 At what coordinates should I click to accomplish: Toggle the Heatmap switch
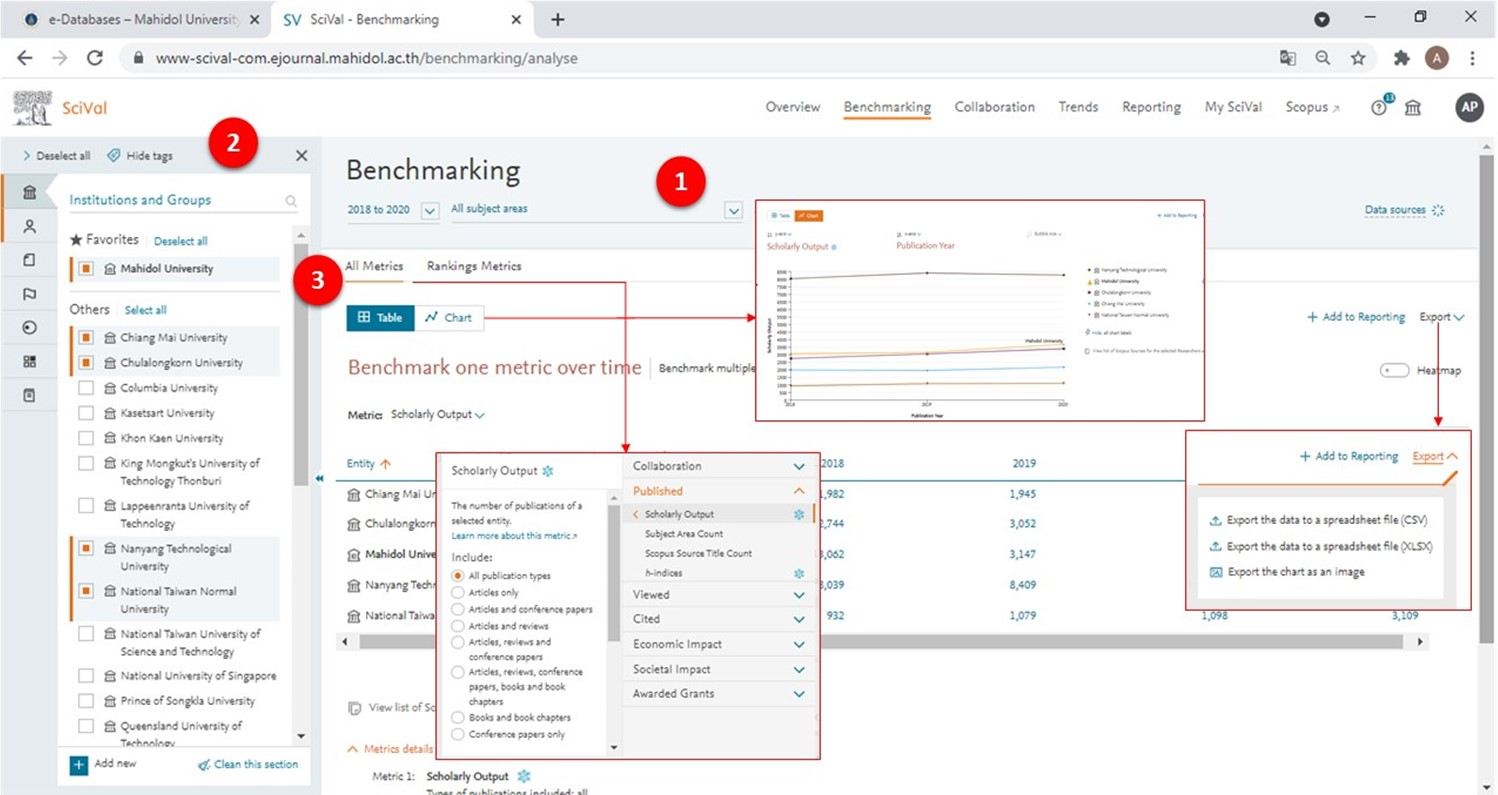click(x=1394, y=371)
